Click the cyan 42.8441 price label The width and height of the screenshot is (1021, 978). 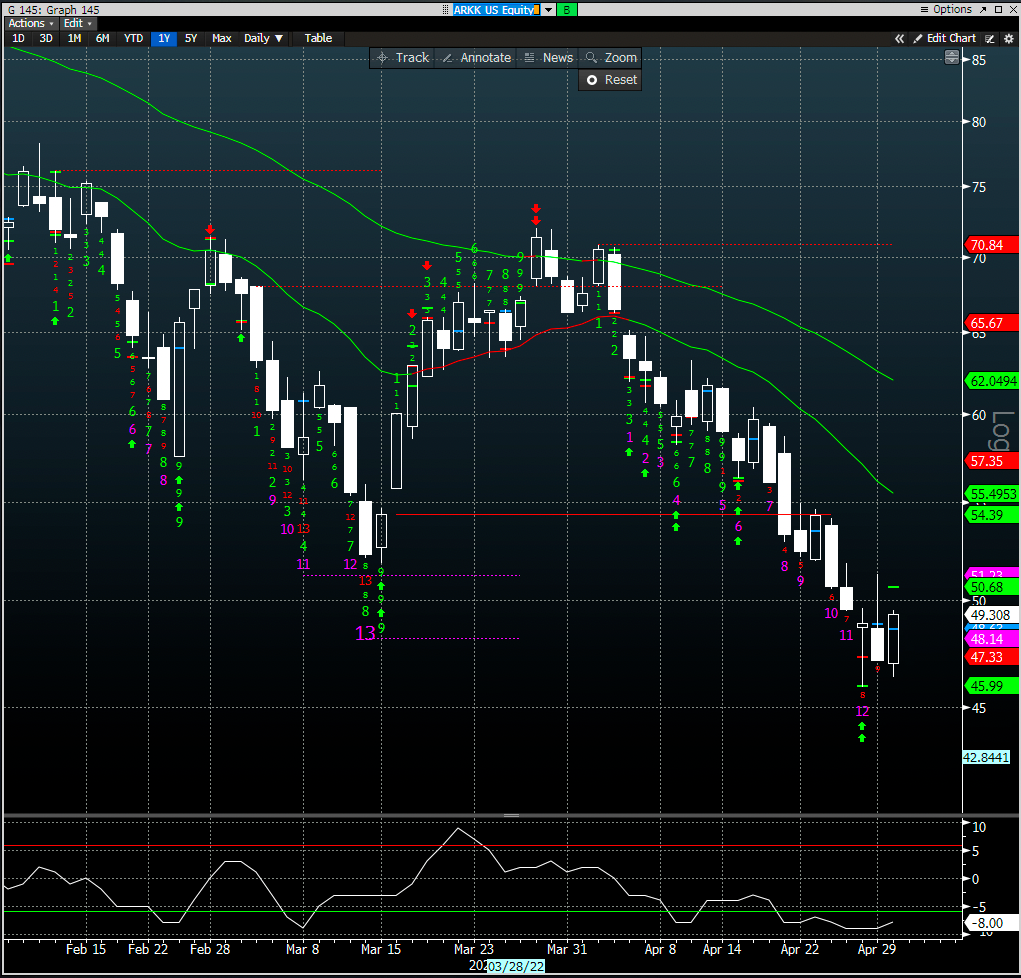(x=986, y=757)
